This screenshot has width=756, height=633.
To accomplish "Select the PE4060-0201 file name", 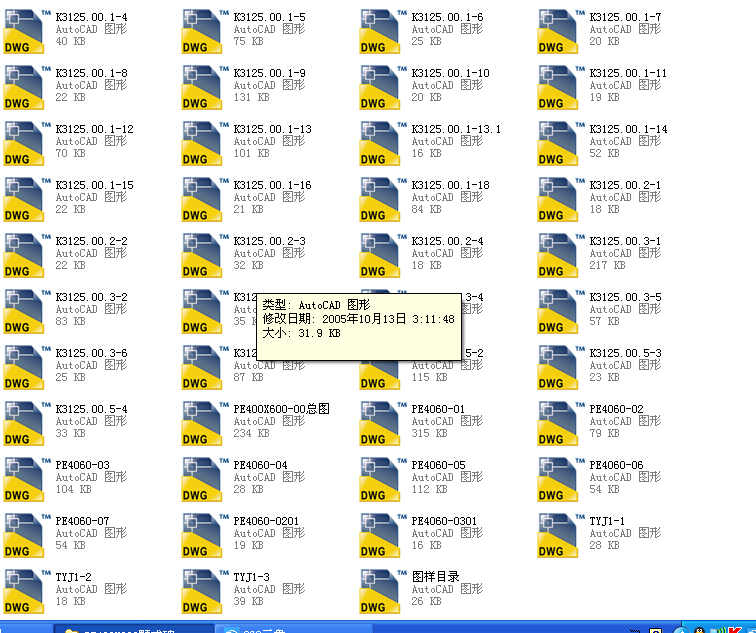I will pyautogui.click(x=266, y=521).
